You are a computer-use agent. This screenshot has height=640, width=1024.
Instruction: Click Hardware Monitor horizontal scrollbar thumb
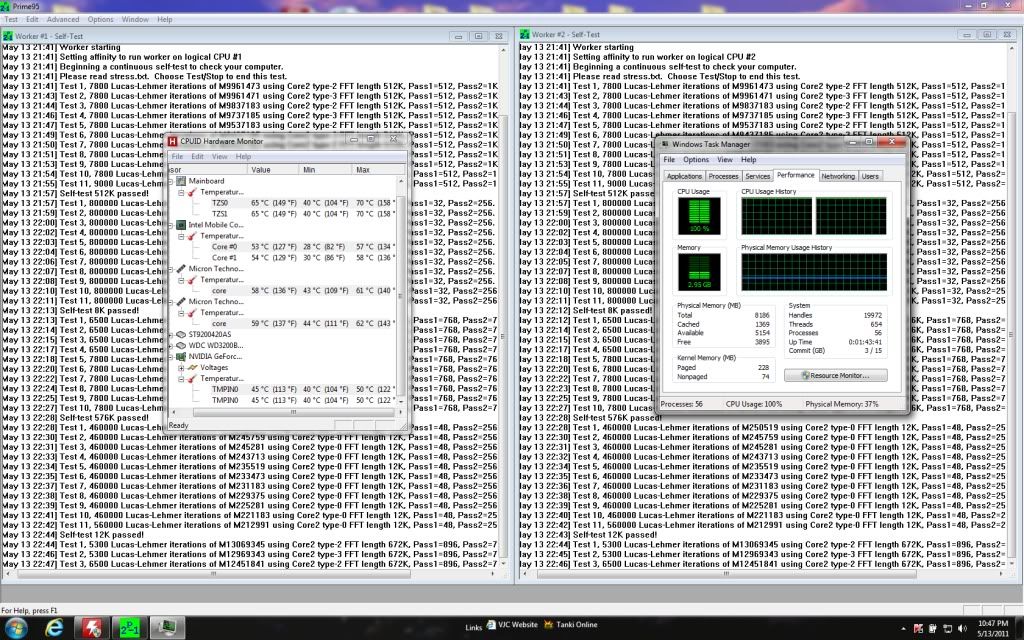coord(293,412)
